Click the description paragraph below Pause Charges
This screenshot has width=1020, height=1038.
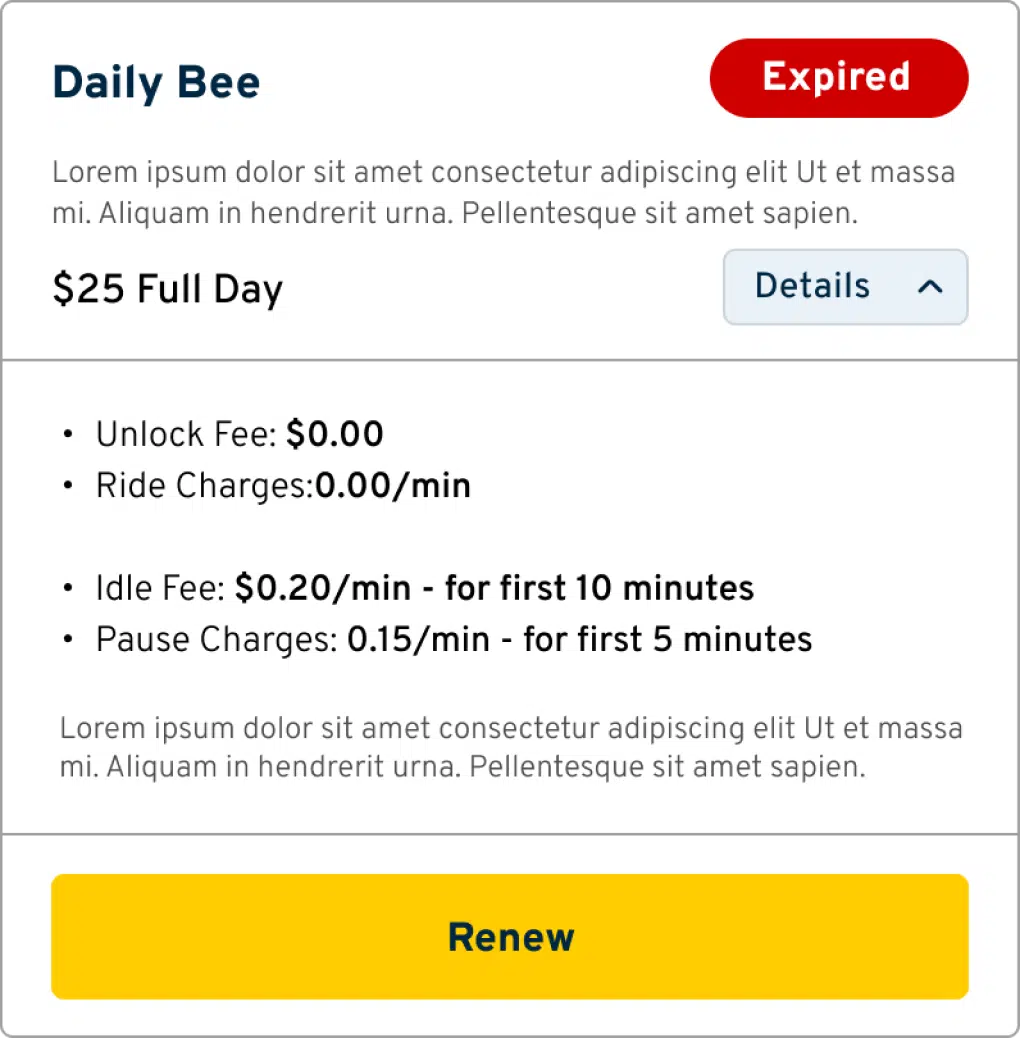point(510,748)
